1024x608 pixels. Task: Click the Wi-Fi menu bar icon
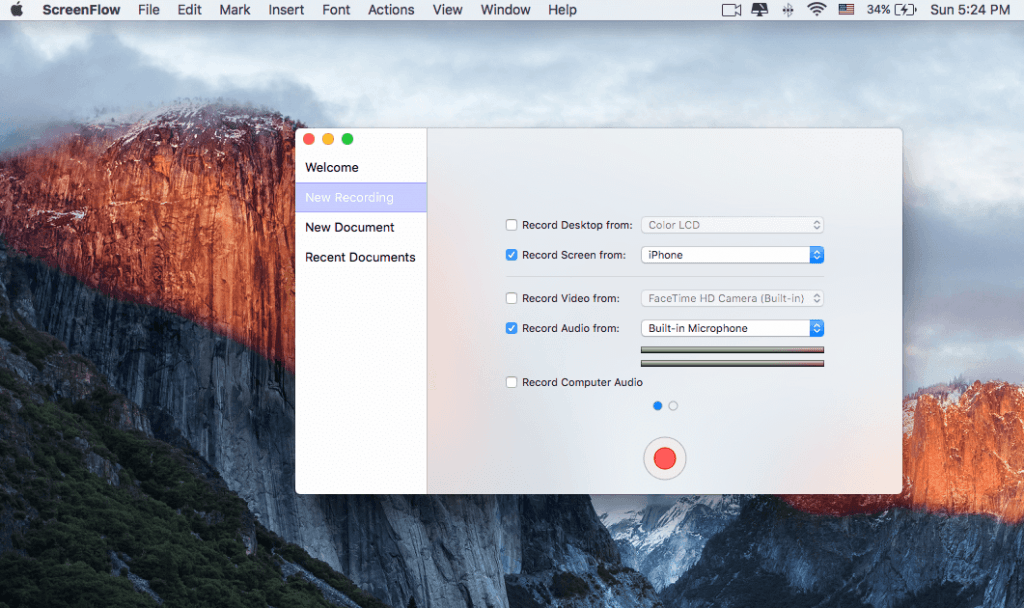[x=817, y=10]
